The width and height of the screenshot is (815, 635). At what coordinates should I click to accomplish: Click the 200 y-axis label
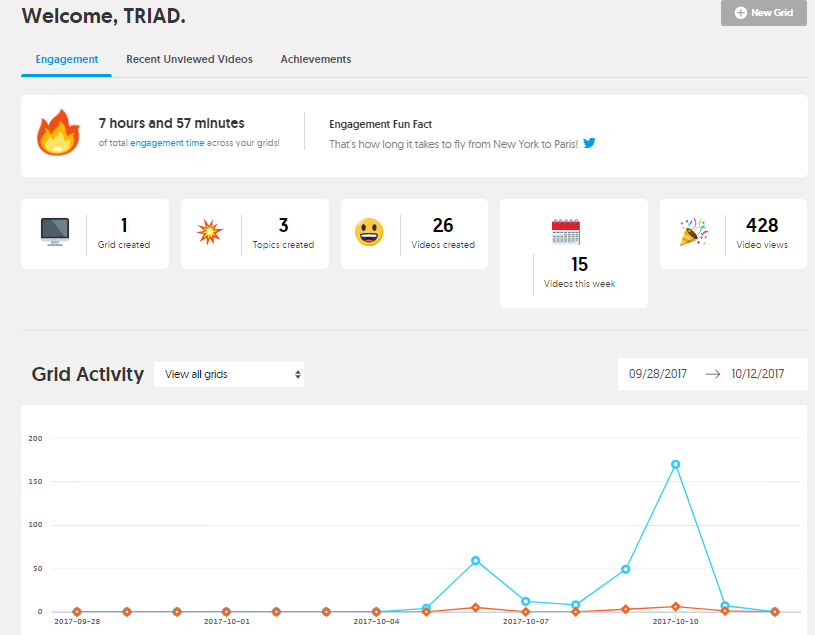point(35,438)
